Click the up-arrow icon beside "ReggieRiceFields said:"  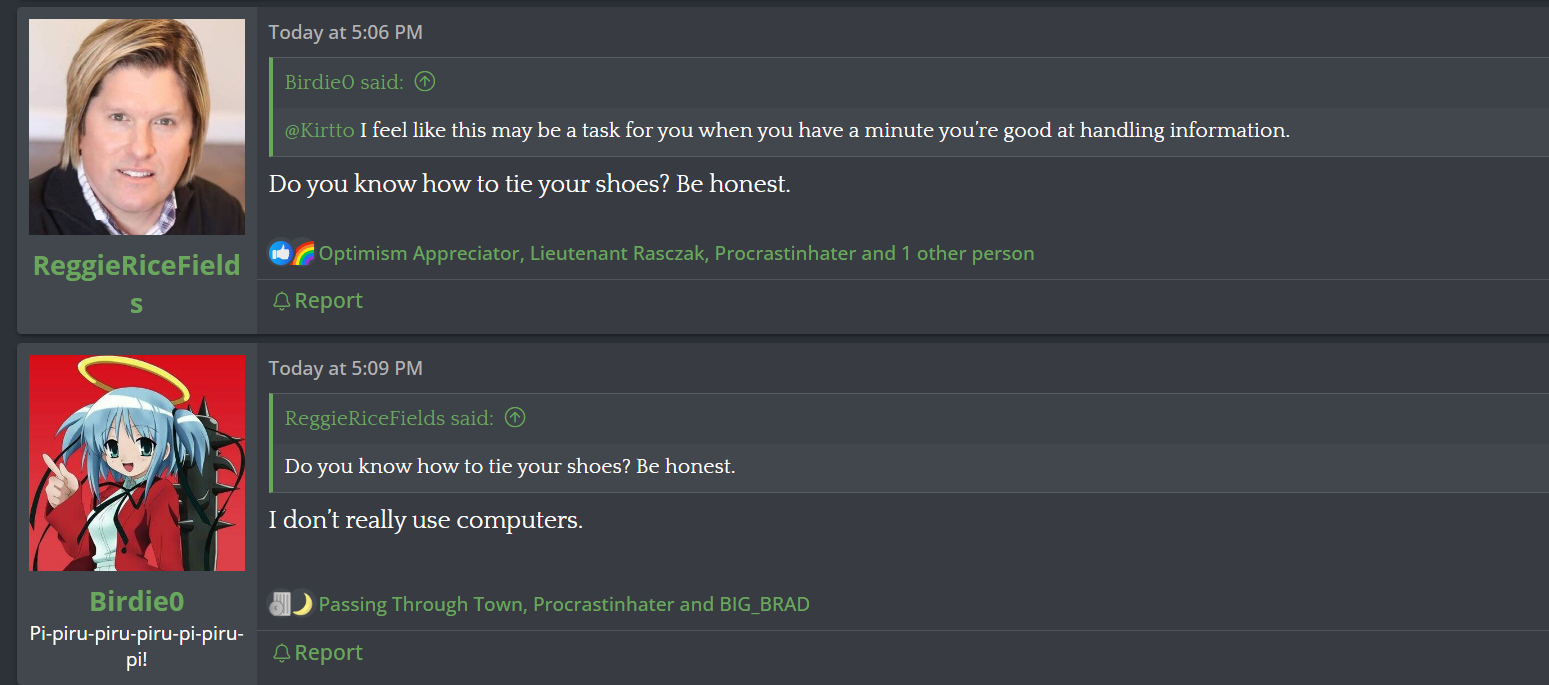[x=515, y=418]
